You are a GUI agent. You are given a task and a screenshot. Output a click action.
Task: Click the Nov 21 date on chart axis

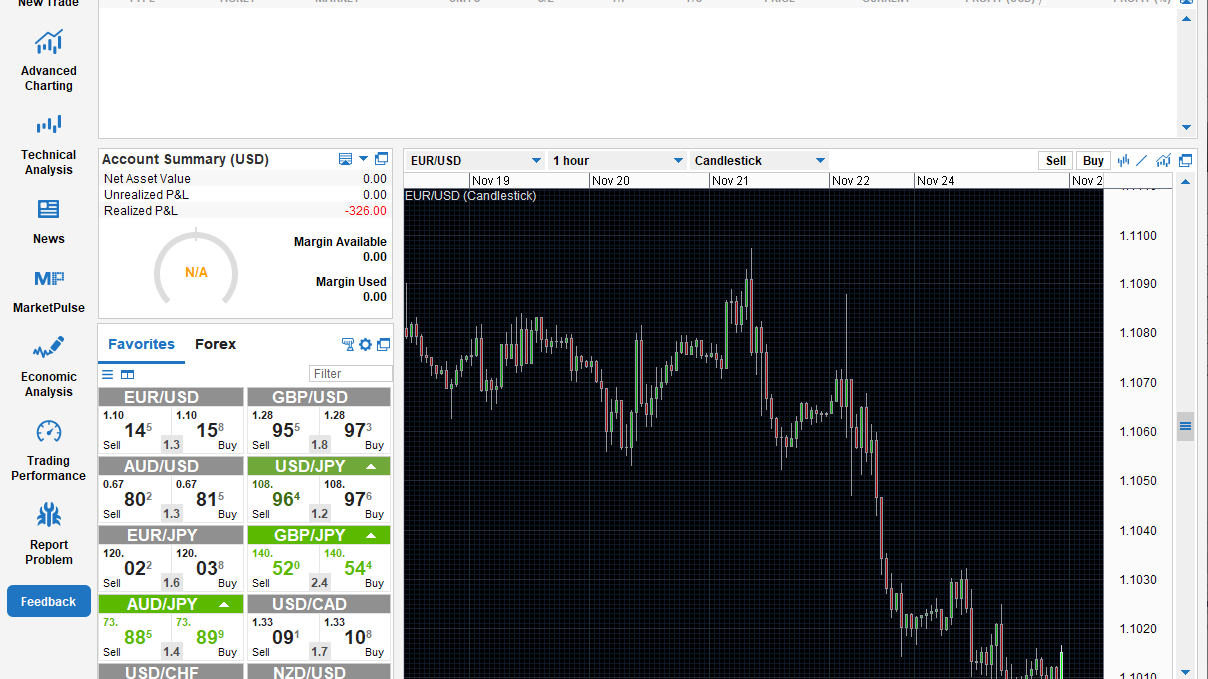[730, 181]
